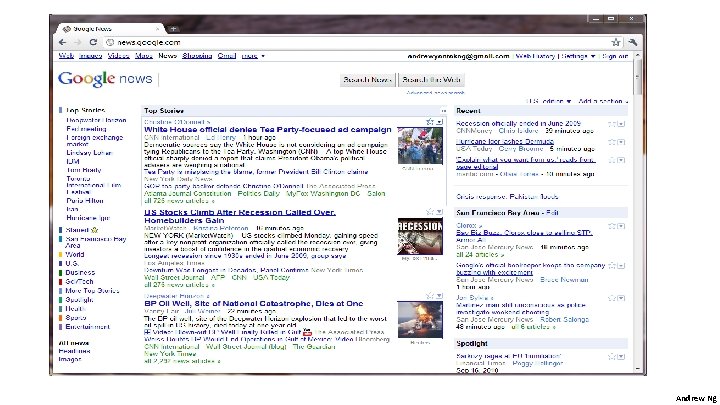The image size is (720, 405).
Task: Click Sign out link
Action: (x=615, y=56)
